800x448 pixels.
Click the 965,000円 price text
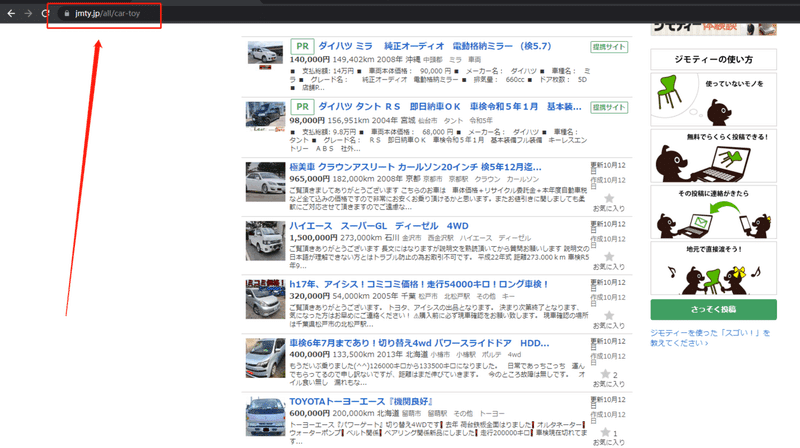tap(310, 179)
